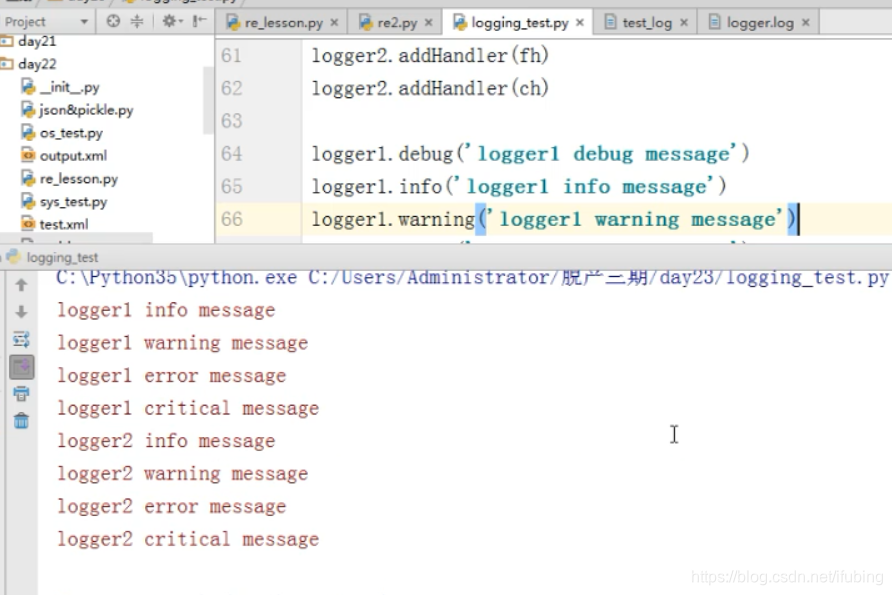
Task: Click console output 'logger1 critical message'
Action: [188, 408]
